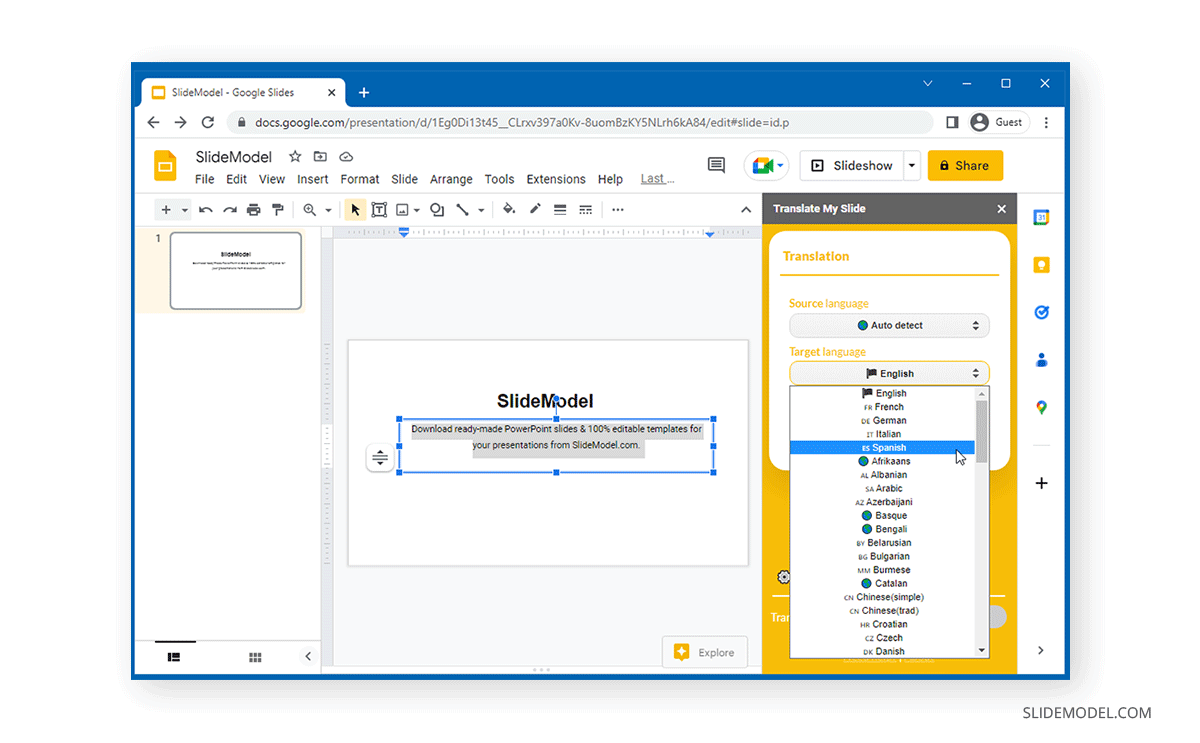1200x743 pixels.
Task: Open the new slide layout dropdown arrow
Action: pyautogui.click(x=185, y=210)
